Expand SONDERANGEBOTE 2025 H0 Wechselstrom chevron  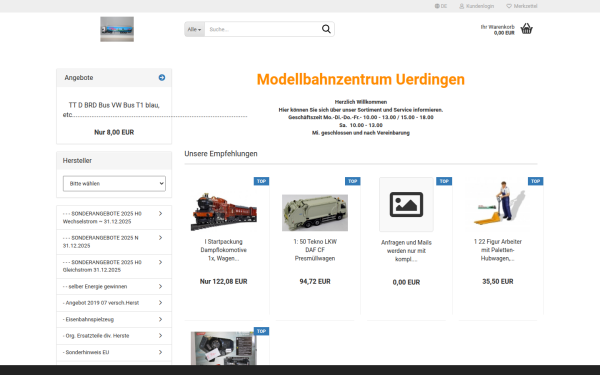[160, 214]
